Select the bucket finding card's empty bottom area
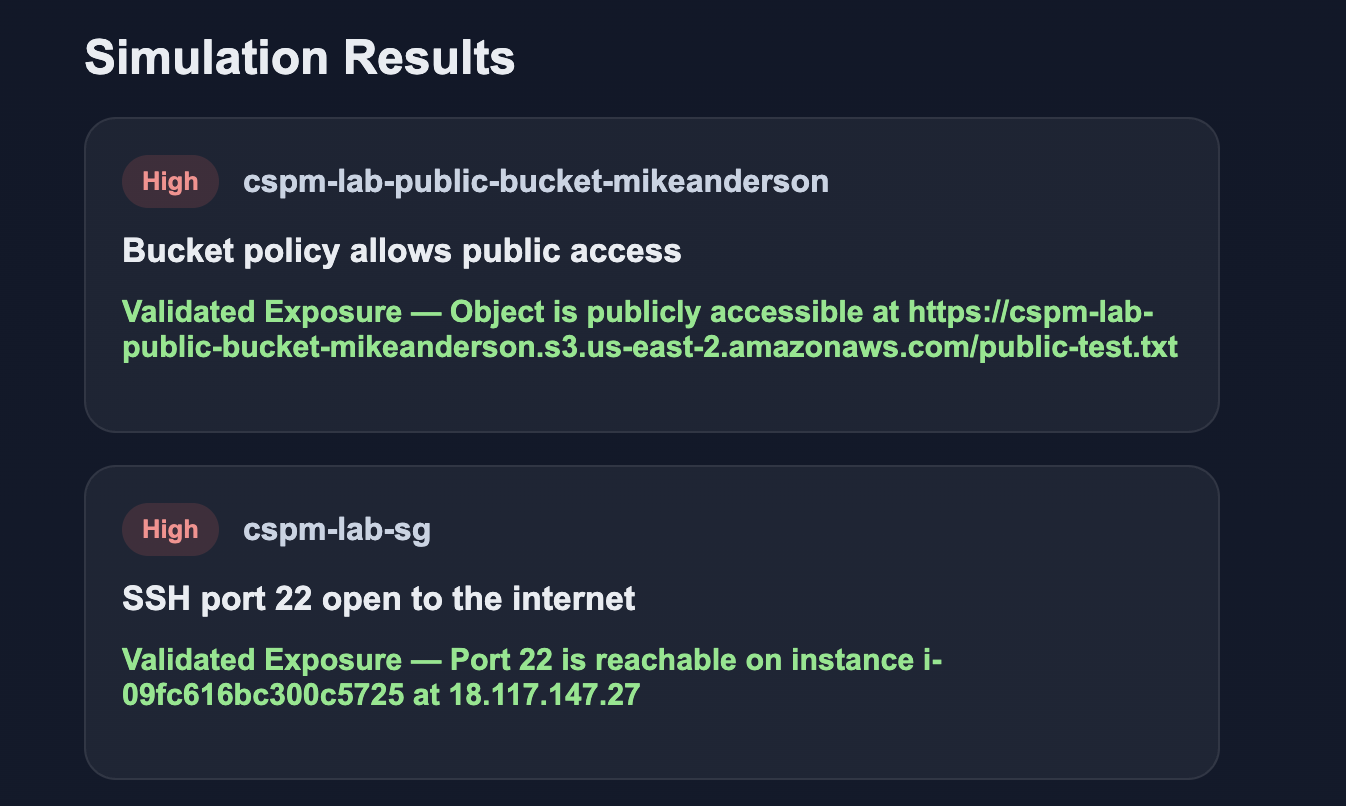This screenshot has height=806, width=1346. point(651,400)
